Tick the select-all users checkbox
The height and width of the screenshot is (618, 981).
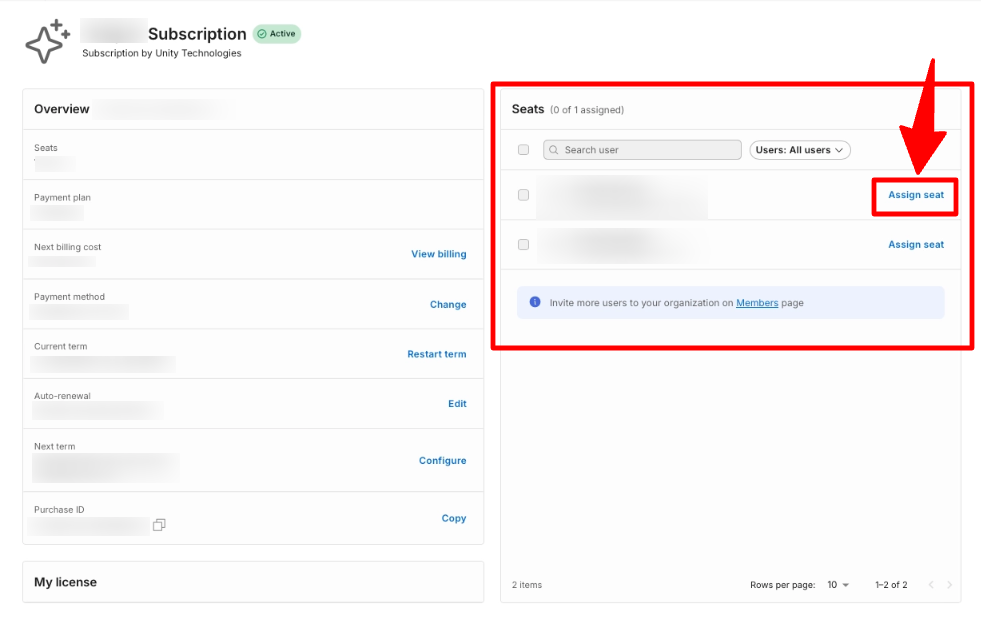[x=524, y=149]
